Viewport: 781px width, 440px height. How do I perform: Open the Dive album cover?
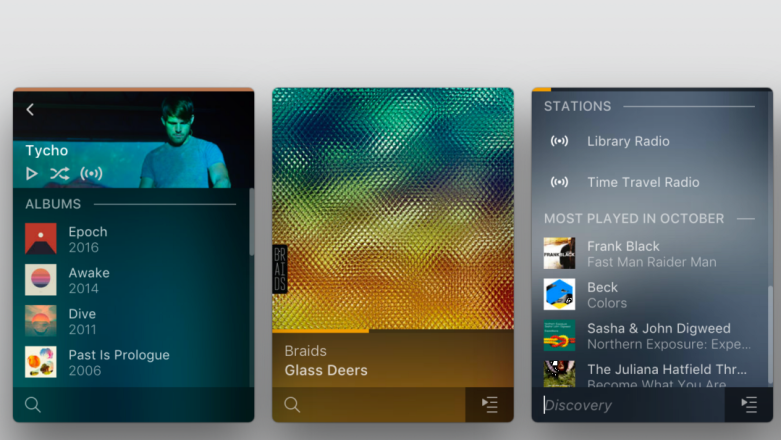(x=41, y=321)
